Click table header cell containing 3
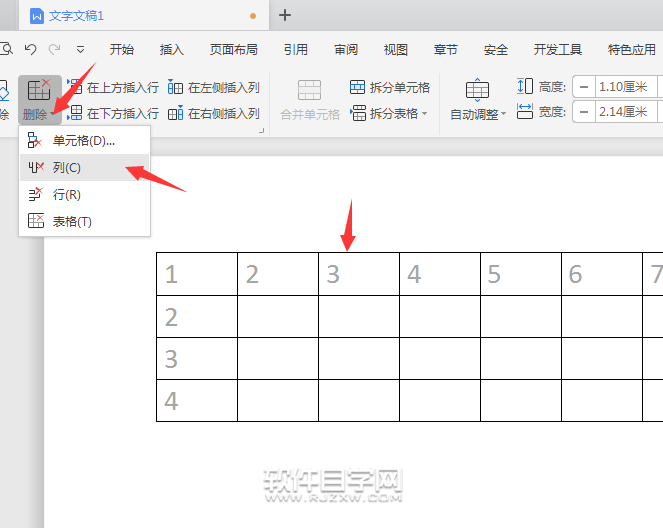Image resolution: width=663 pixels, height=528 pixels. pyautogui.click(x=359, y=274)
